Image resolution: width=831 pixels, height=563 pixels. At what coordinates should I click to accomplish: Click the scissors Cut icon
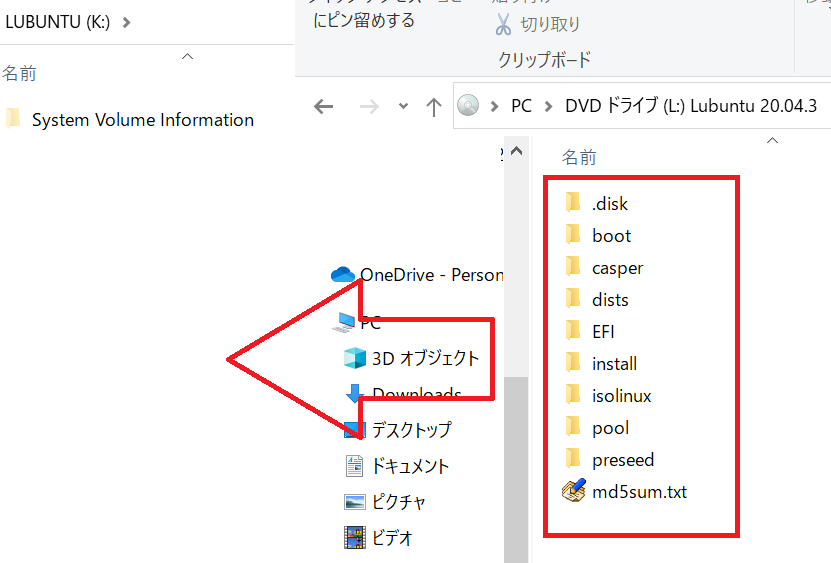503,24
